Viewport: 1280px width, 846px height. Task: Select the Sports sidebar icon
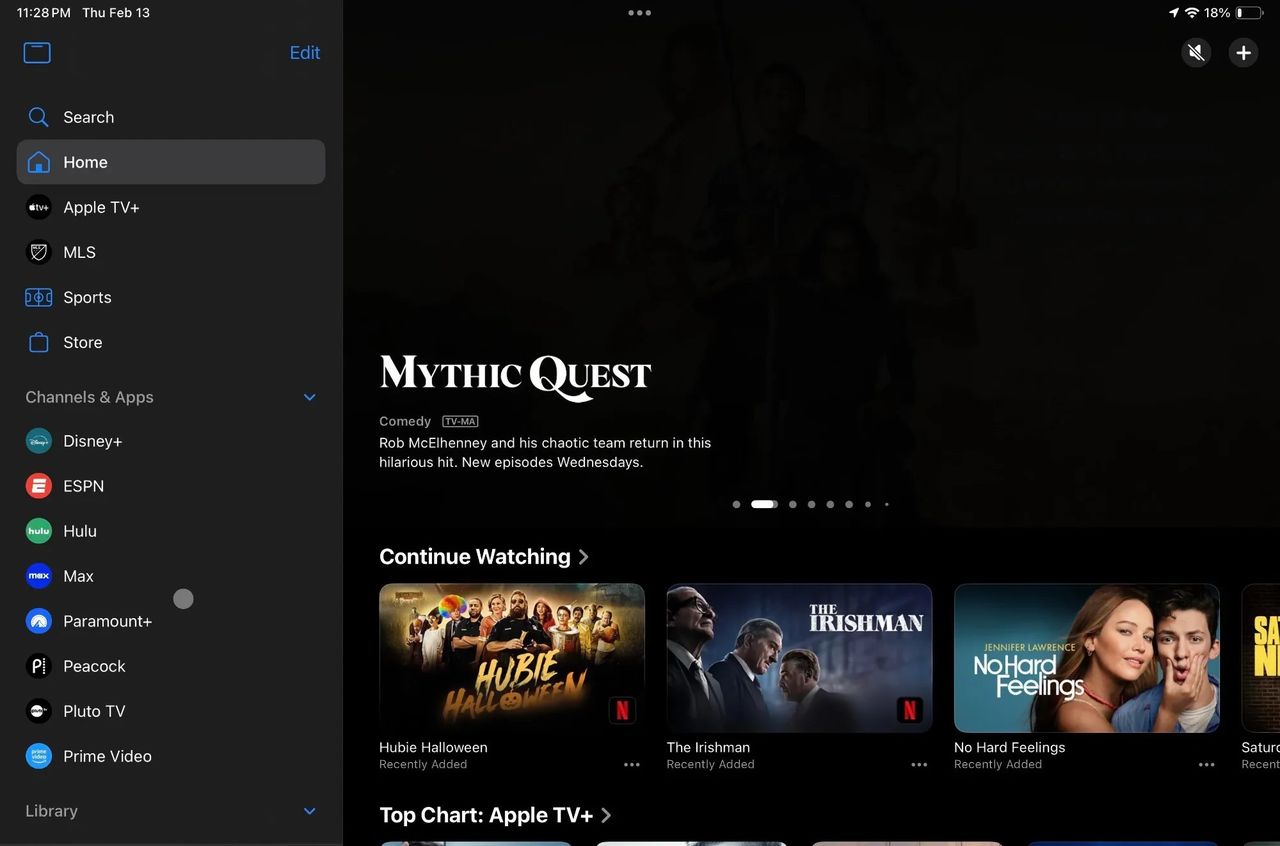point(38,297)
